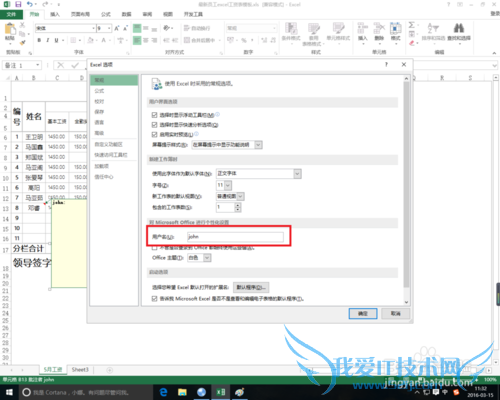
Task: Click the Wrap Text (自动换行) button
Action: click(x=197, y=28)
